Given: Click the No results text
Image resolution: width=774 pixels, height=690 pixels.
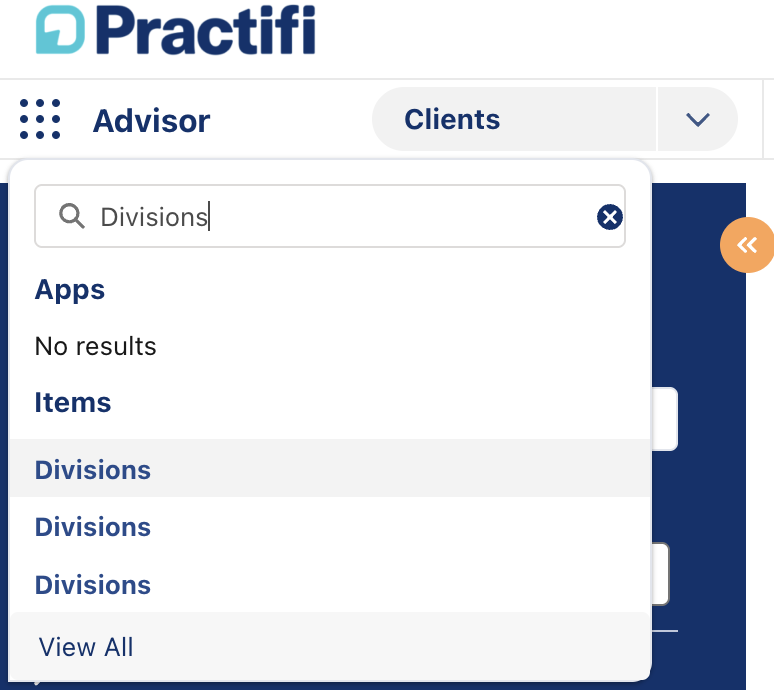Looking at the screenshot, I should (96, 347).
